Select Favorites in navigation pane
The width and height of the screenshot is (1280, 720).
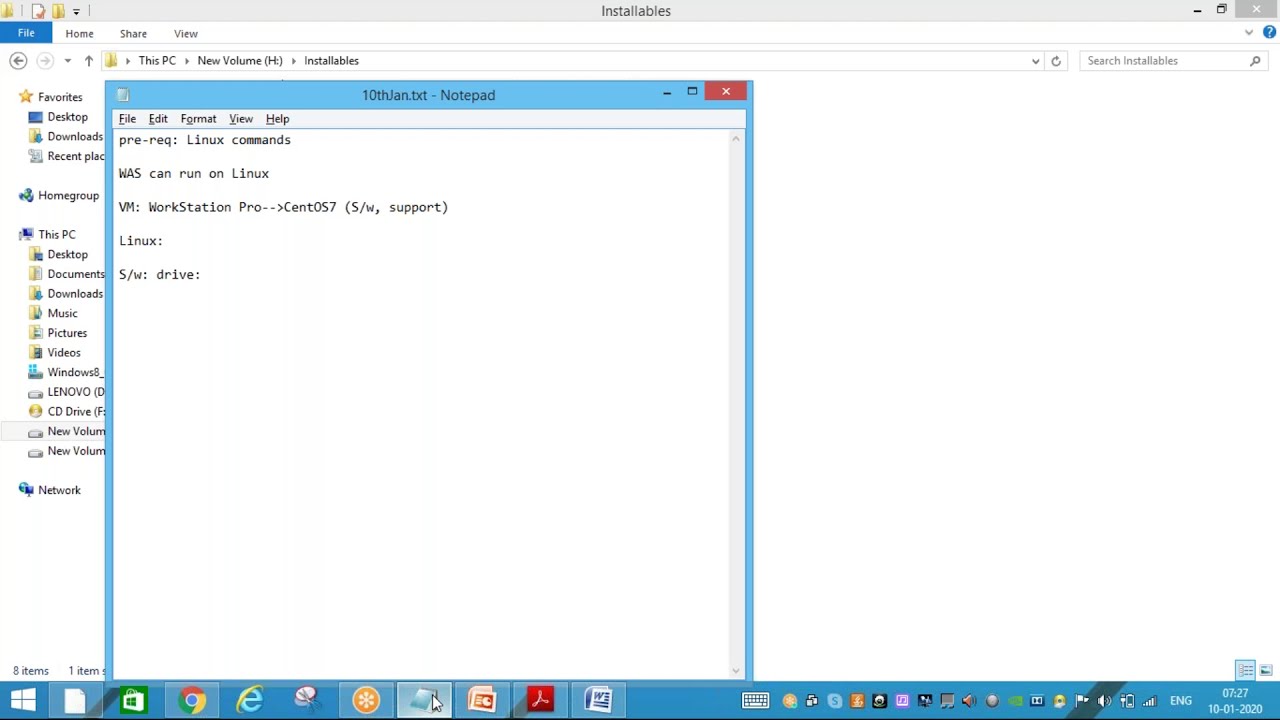click(60, 97)
